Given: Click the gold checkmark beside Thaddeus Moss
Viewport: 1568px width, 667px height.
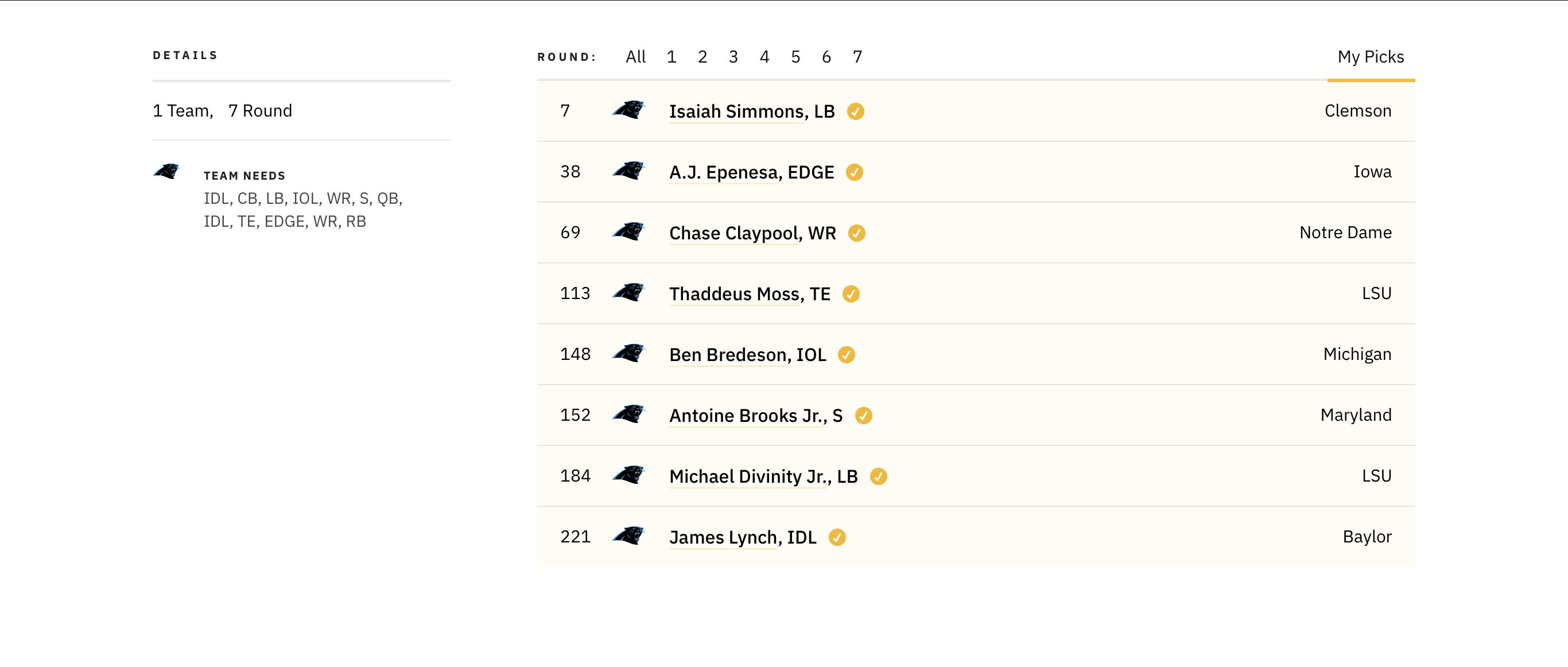Looking at the screenshot, I should [x=851, y=294].
